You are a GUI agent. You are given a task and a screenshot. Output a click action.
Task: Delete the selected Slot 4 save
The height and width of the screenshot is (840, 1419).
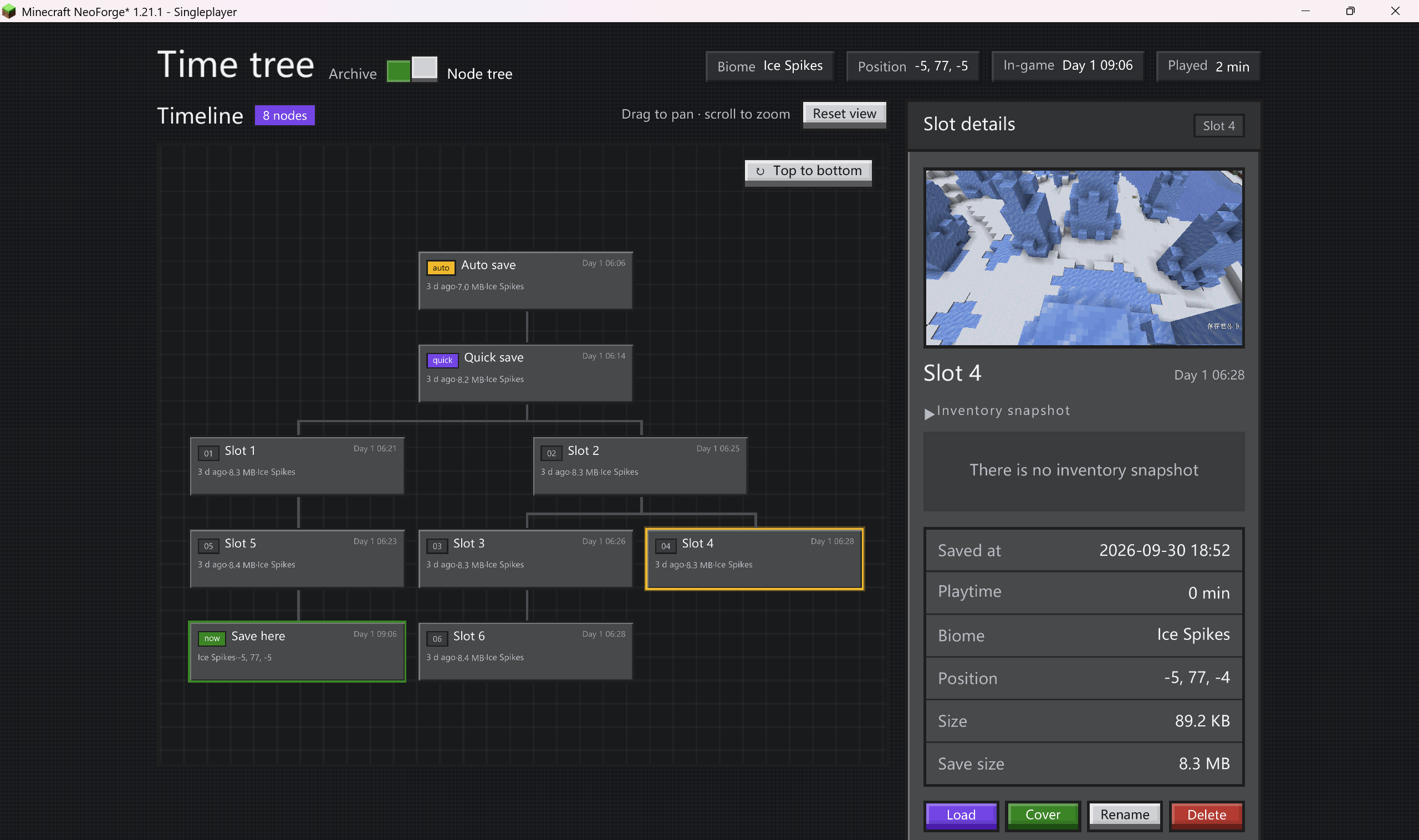(x=1207, y=815)
